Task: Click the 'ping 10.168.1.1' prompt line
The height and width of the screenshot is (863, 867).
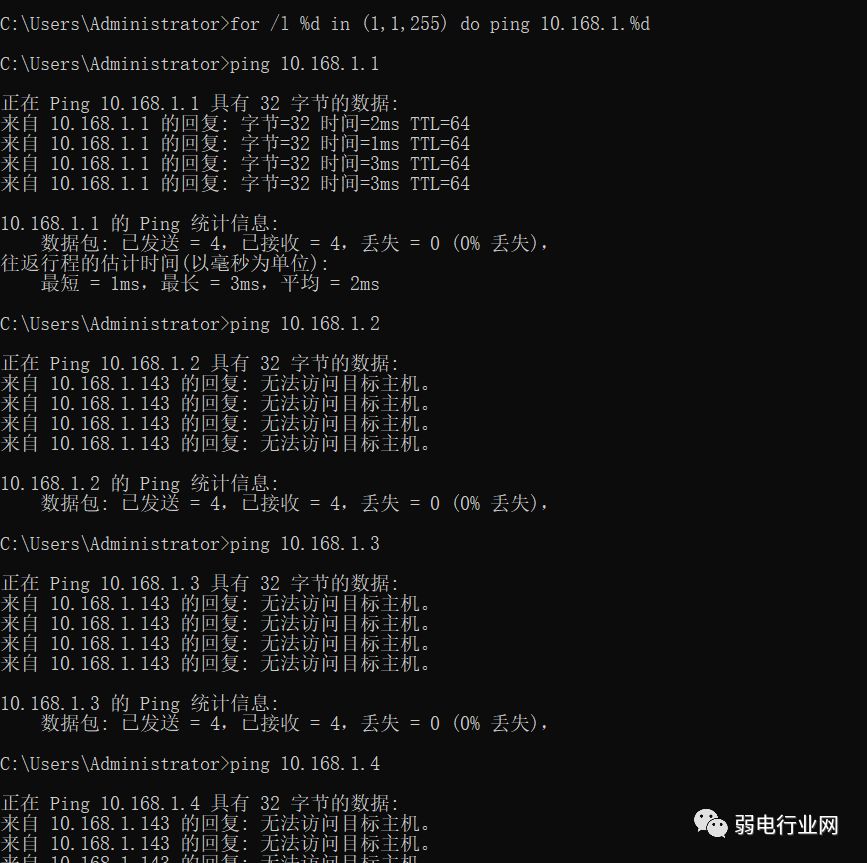Action: point(190,64)
